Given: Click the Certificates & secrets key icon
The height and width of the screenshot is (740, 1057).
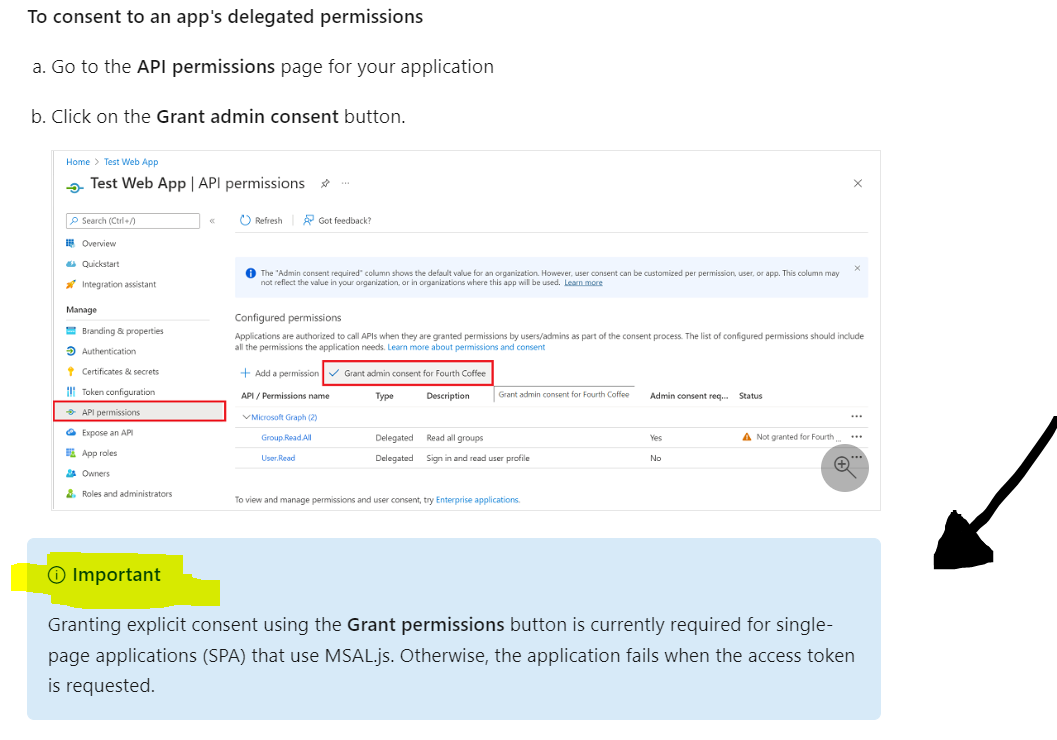Looking at the screenshot, I should coord(71,371).
